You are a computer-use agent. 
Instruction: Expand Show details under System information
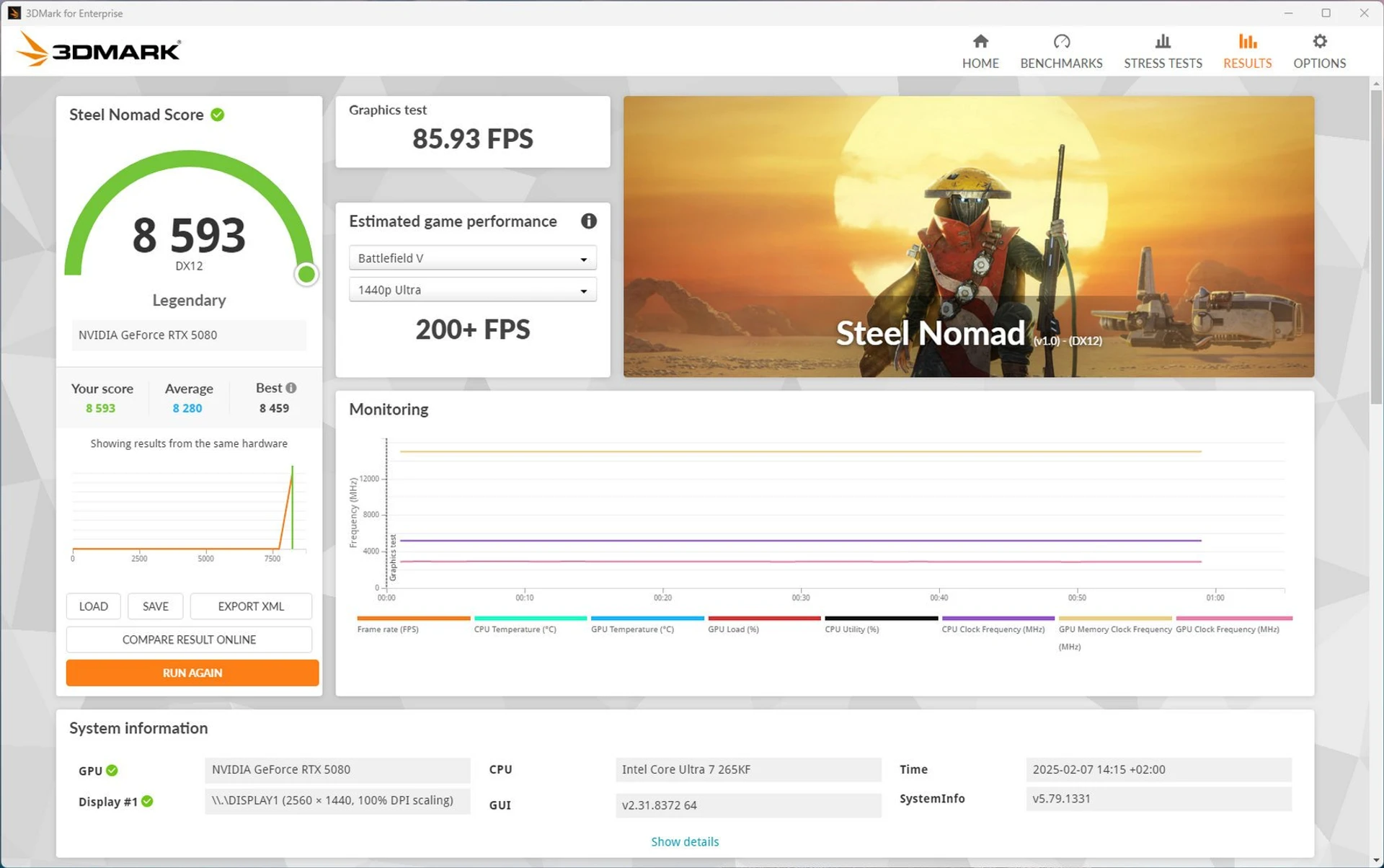(x=684, y=841)
